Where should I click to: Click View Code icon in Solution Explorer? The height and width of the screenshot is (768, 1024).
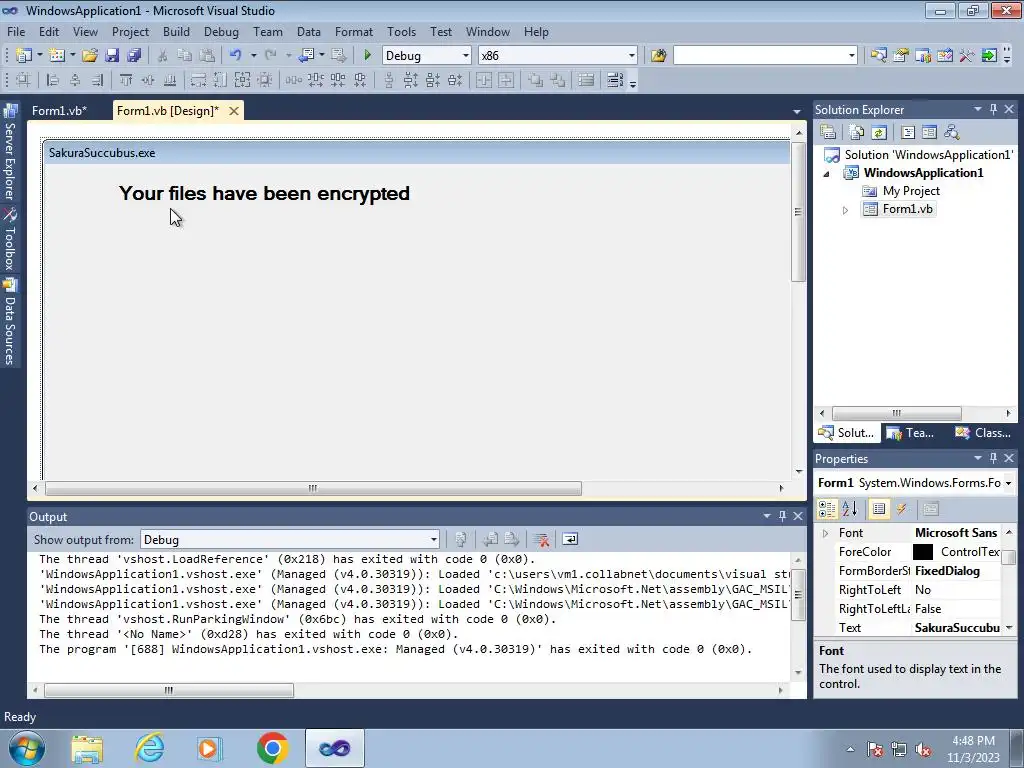(908, 133)
